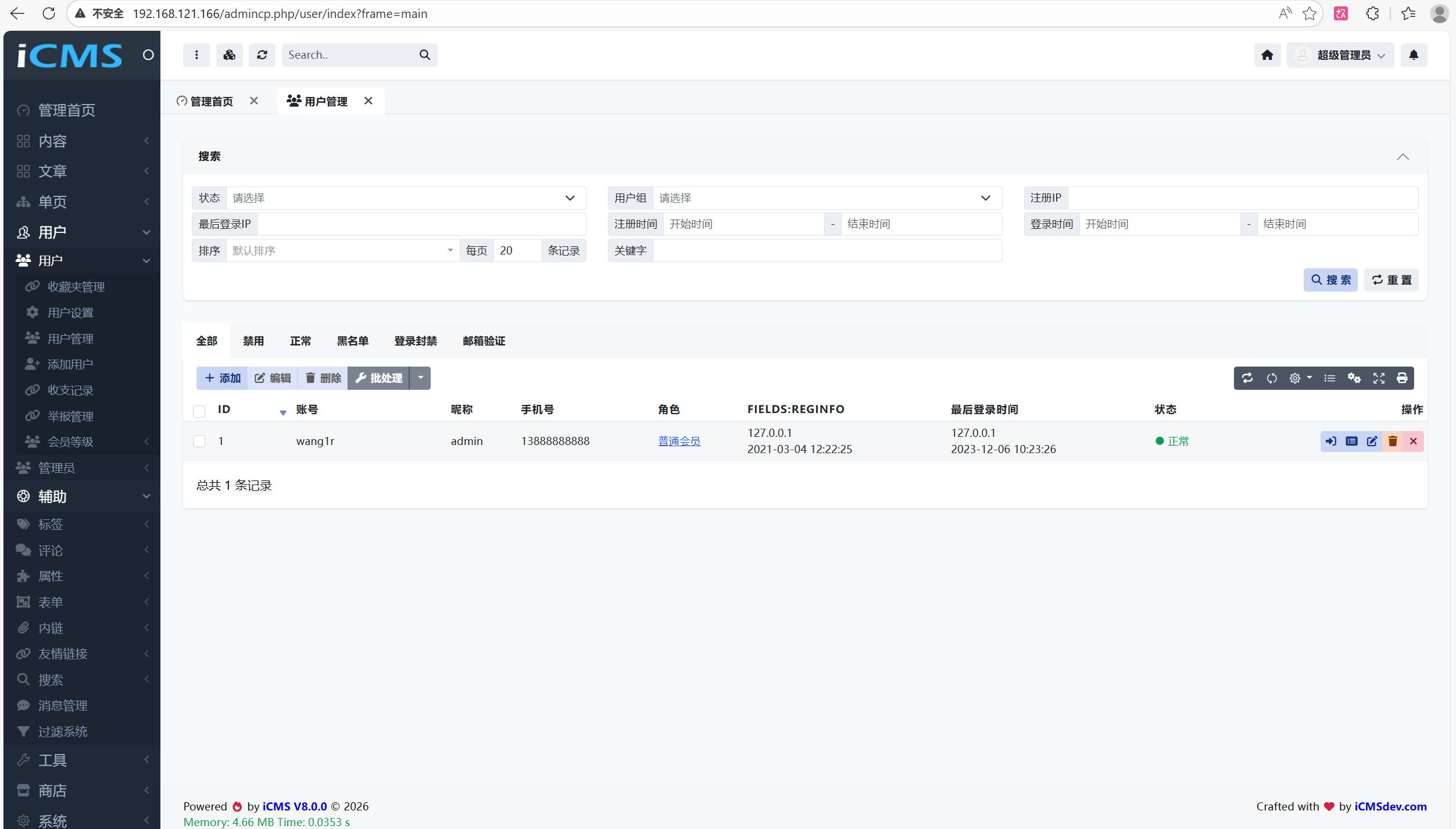Open the 状态 status dropdown
This screenshot has width=1456, height=829.
(x=405, y=198)
